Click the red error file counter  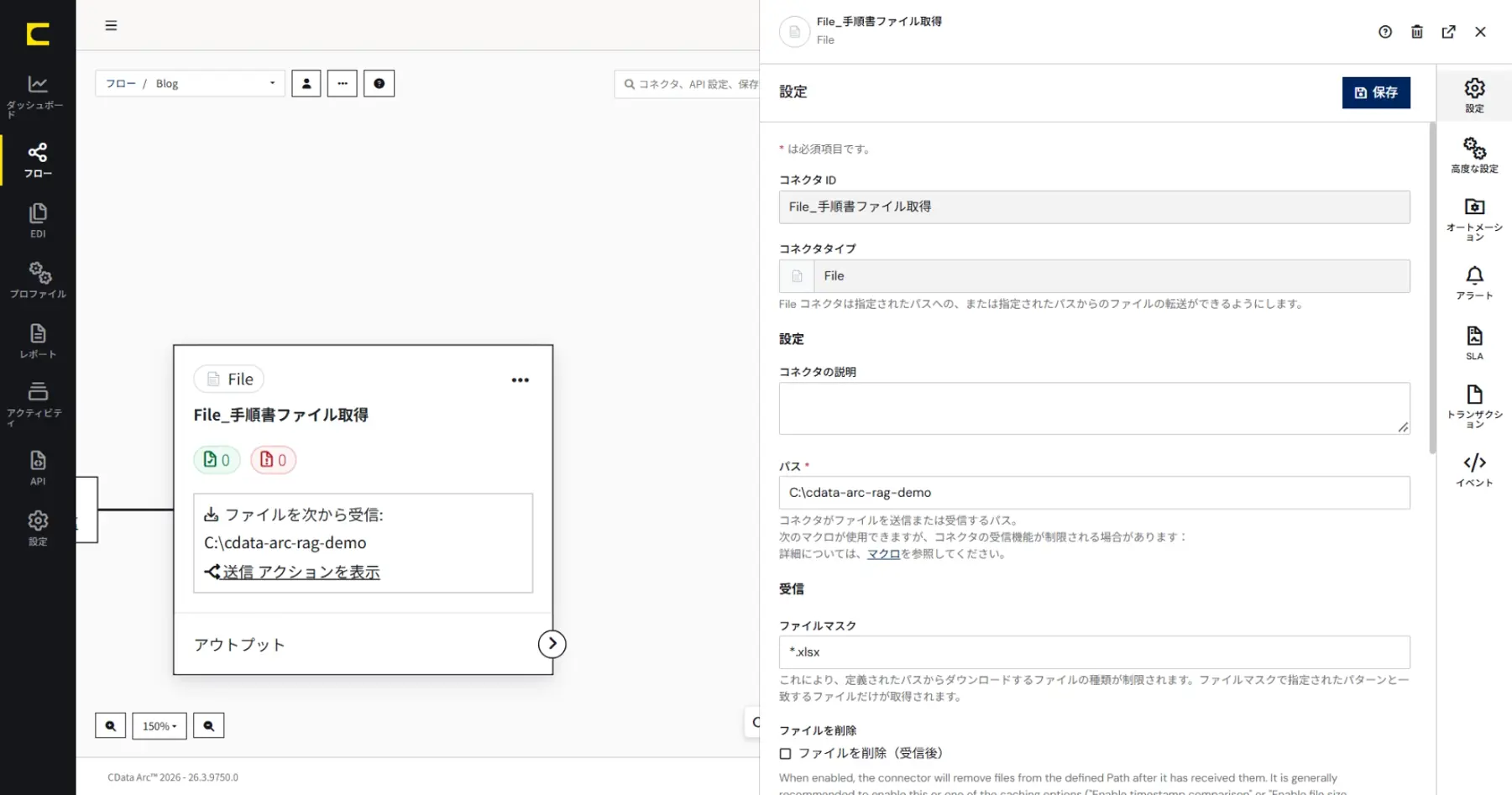pyautogui.click(x=274, y=460)
